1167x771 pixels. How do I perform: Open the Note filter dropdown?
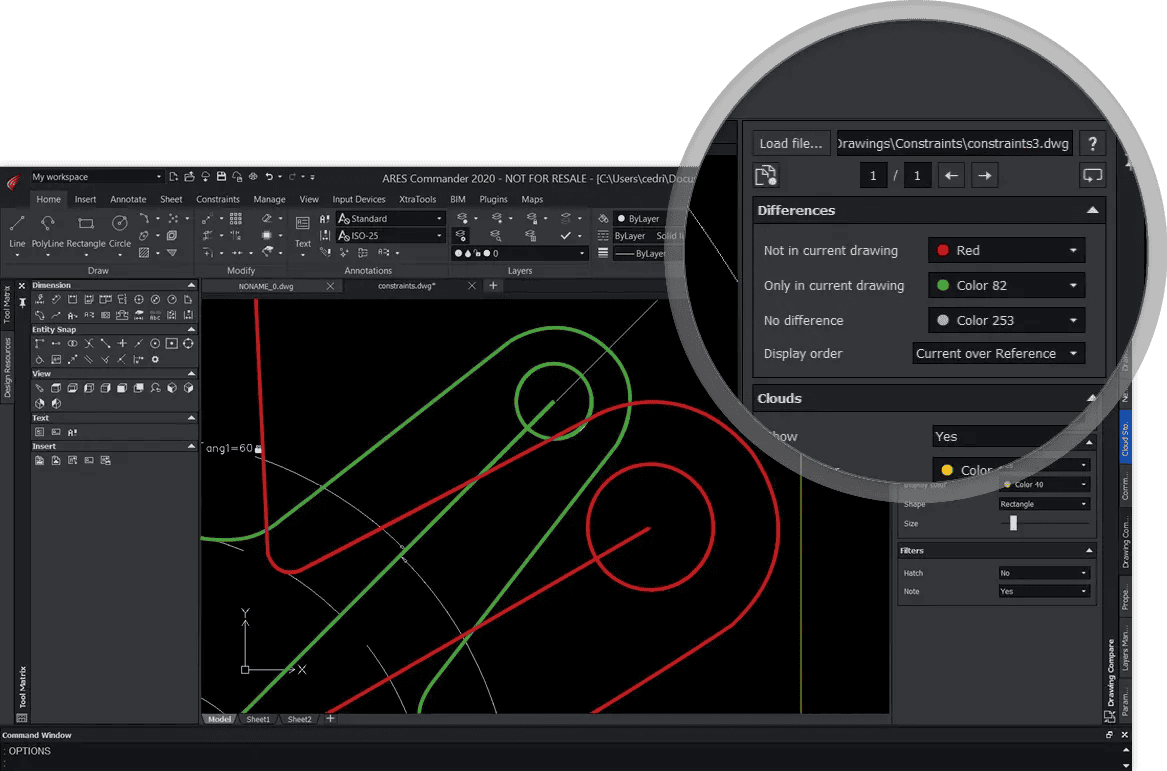coord(1044,591)
